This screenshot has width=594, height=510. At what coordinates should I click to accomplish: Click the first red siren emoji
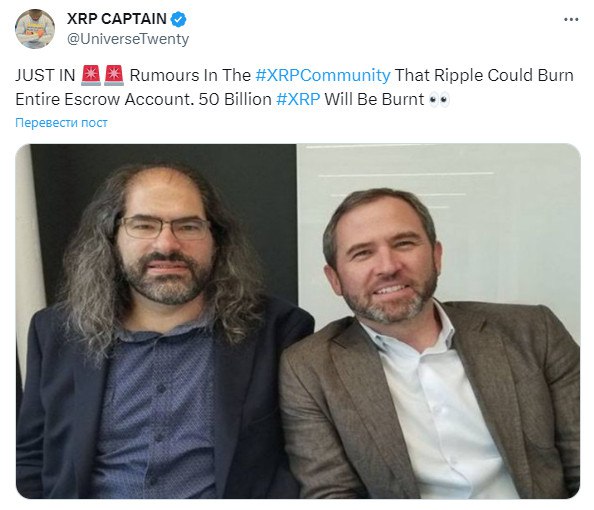pyautogui.click(x=91, y=75)
